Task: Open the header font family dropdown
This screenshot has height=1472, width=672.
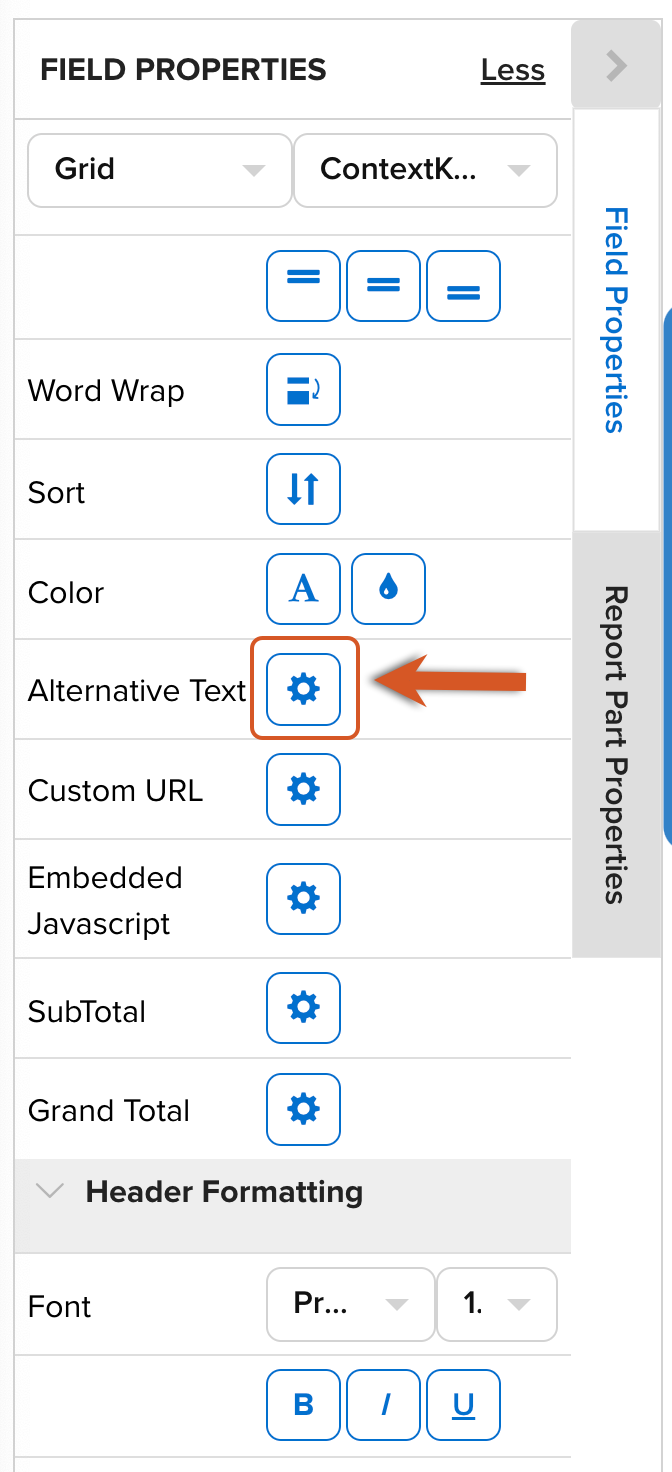Action: pyautogui.click(x=350, y=1305)
